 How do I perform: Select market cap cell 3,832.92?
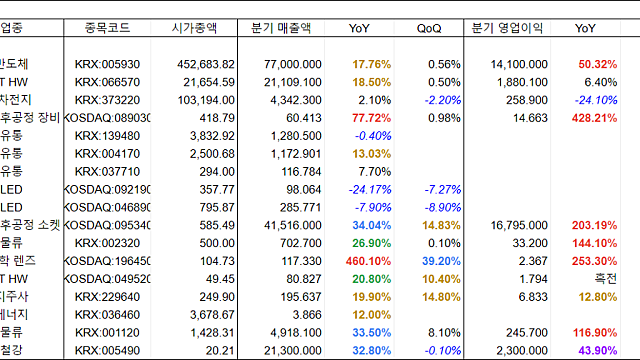(212, 136)
